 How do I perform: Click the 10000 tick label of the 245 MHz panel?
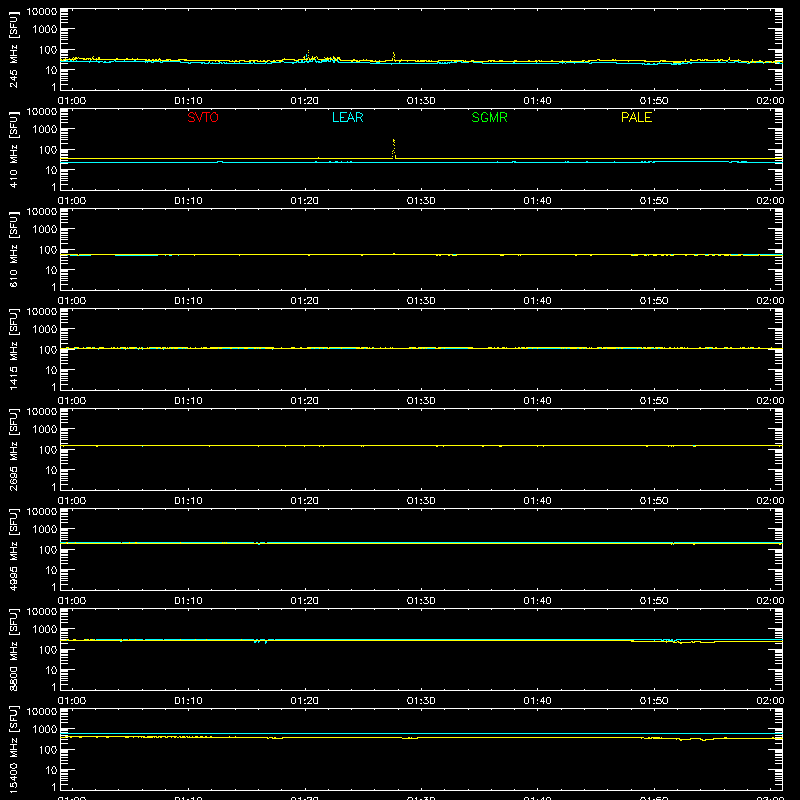(x=42, y=12)
